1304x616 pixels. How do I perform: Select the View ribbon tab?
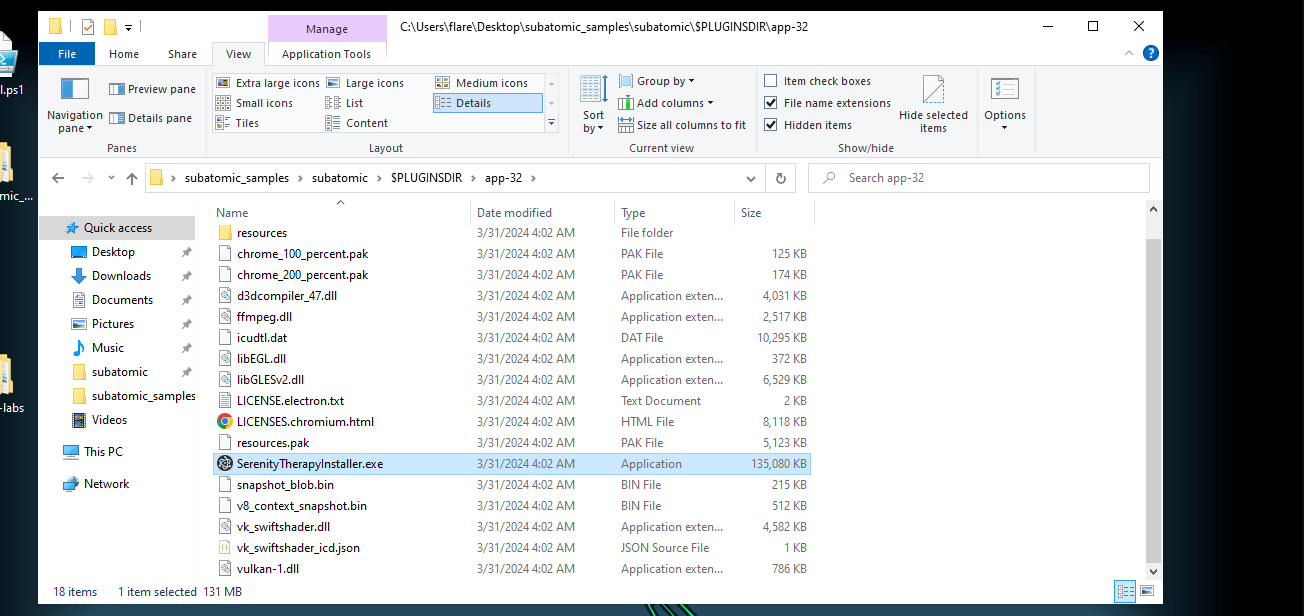(x=239, y=54)
